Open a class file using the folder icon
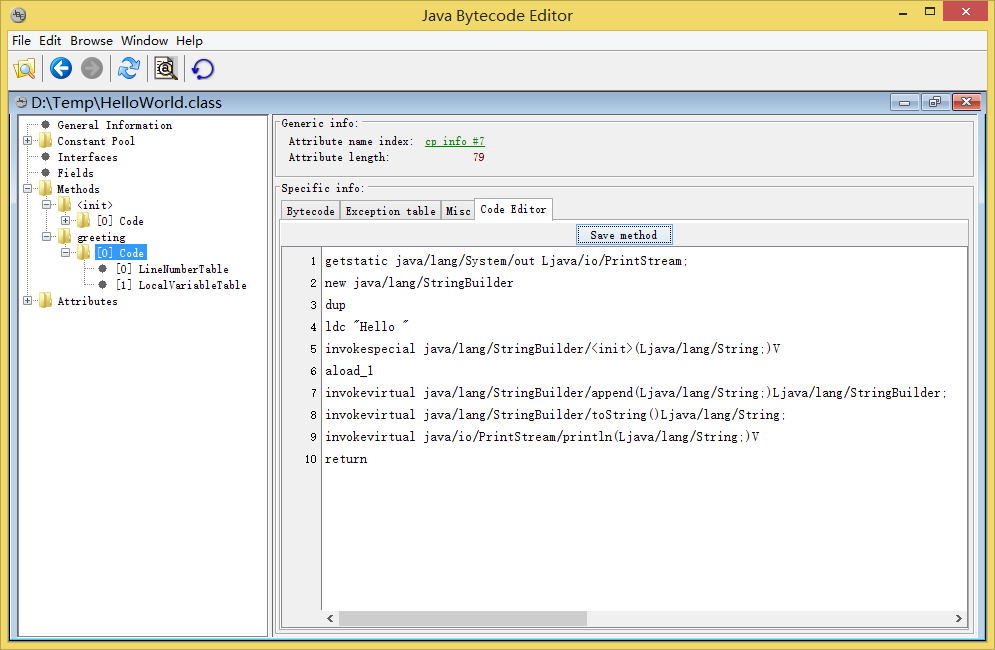This screenshot has width=995, height=650. pyautogui.click(x=24, y=68)
